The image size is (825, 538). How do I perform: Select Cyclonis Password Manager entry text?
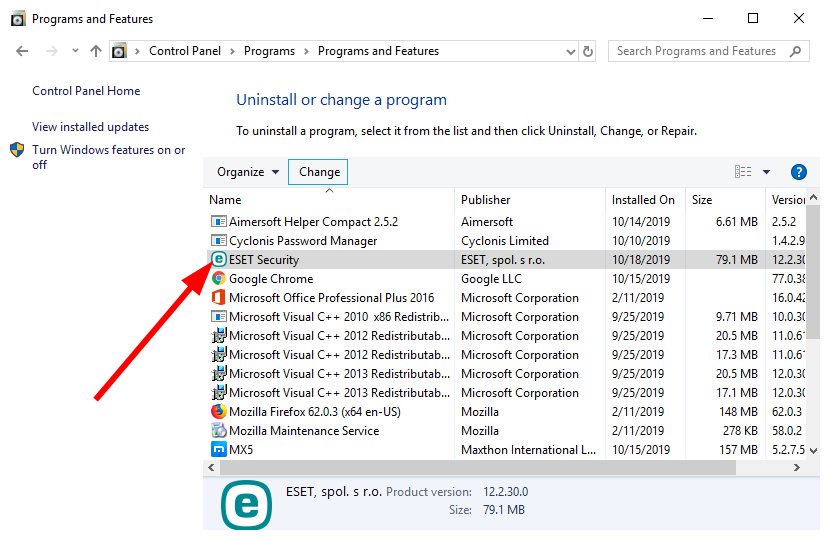[303, 241]
